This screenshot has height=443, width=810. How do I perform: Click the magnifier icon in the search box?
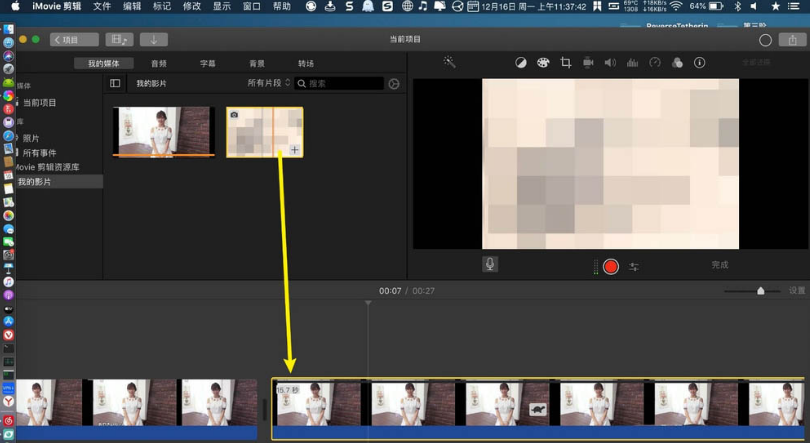tap(302, 84)
